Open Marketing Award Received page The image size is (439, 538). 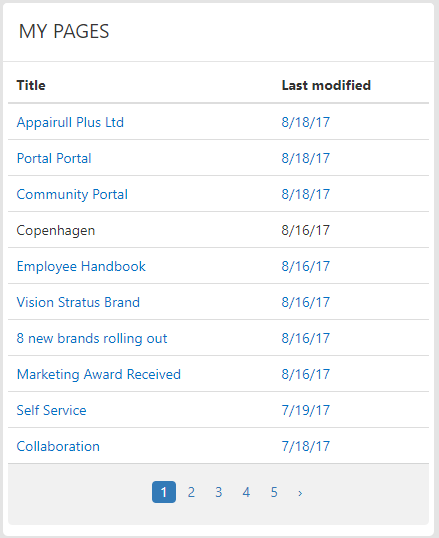click(99, 375)
